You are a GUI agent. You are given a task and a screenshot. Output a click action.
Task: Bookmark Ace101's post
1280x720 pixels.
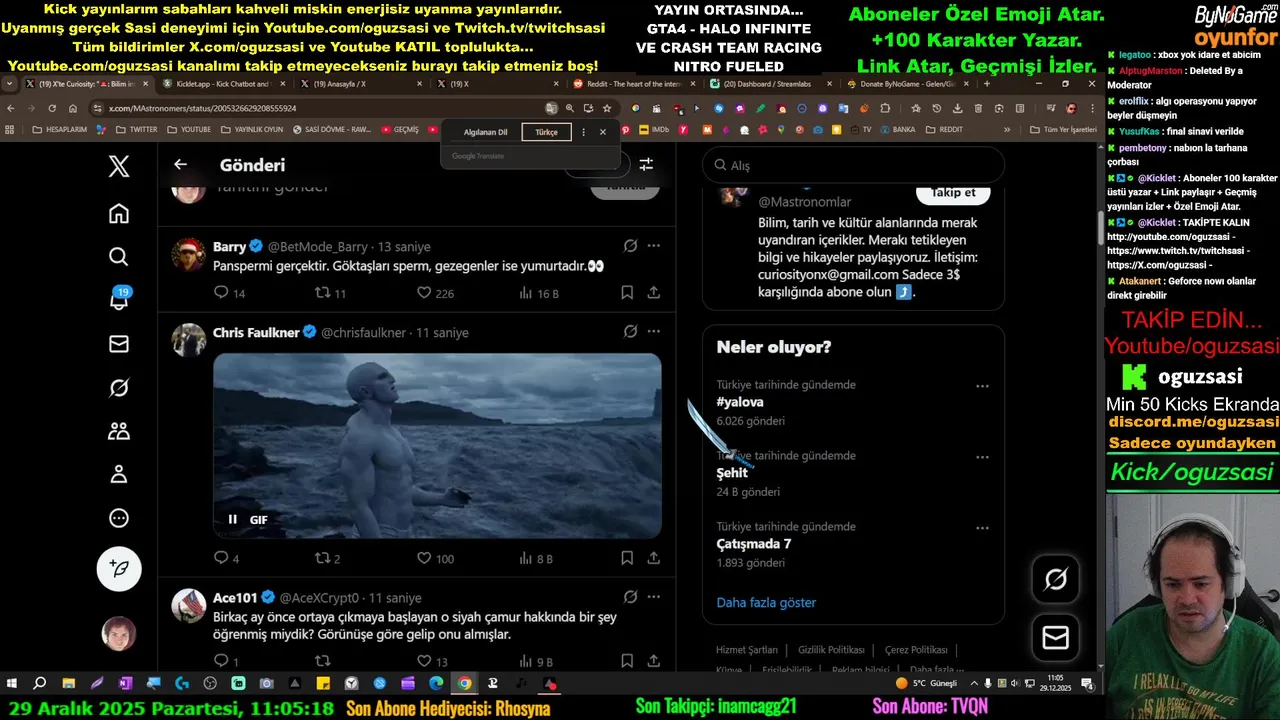627,661
